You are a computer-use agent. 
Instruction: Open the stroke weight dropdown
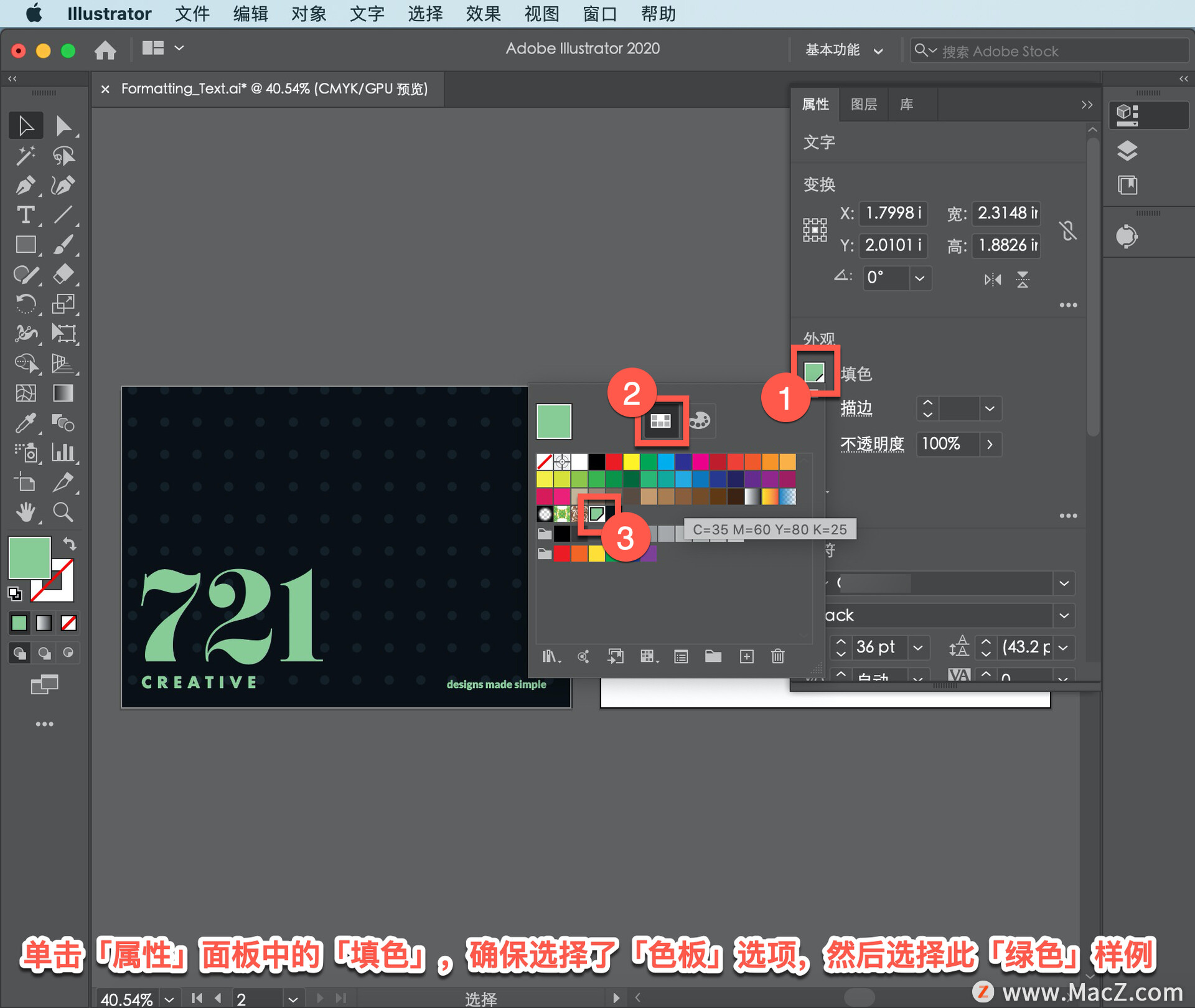(x=990, y=408)
